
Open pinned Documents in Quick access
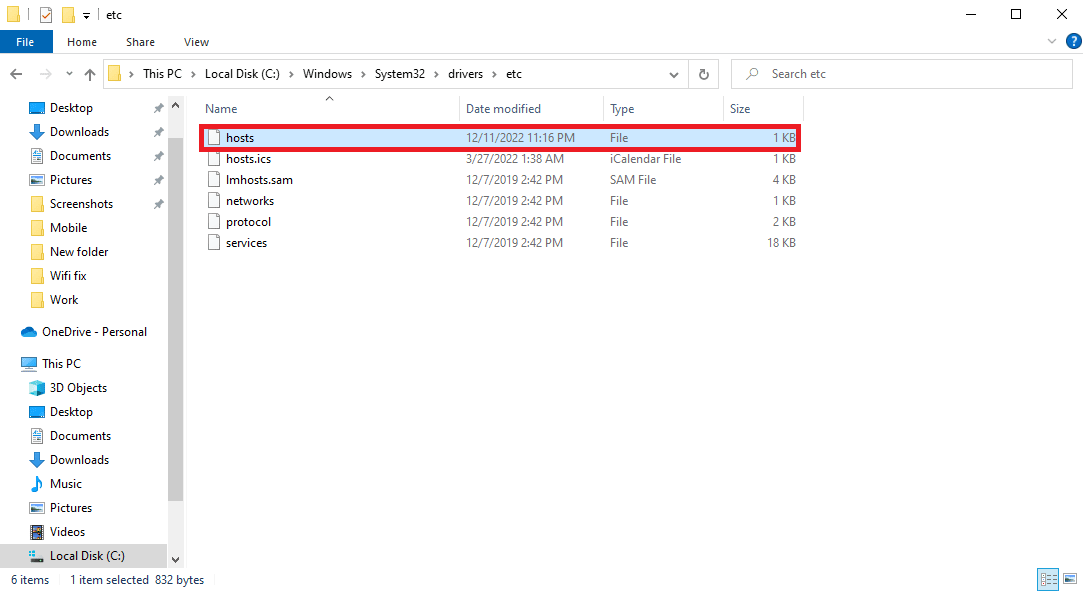pos(80,156)
